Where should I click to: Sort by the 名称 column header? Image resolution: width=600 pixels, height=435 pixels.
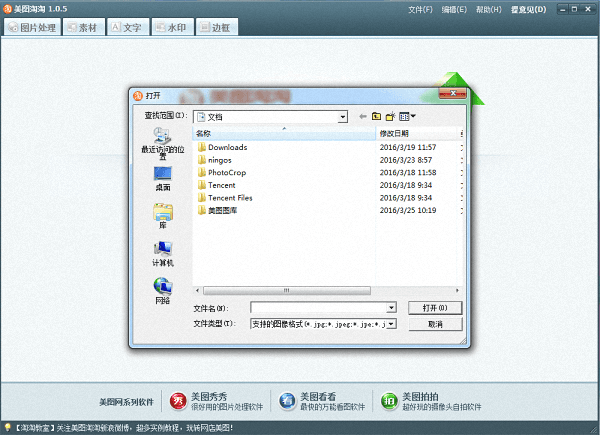(284, 133)
